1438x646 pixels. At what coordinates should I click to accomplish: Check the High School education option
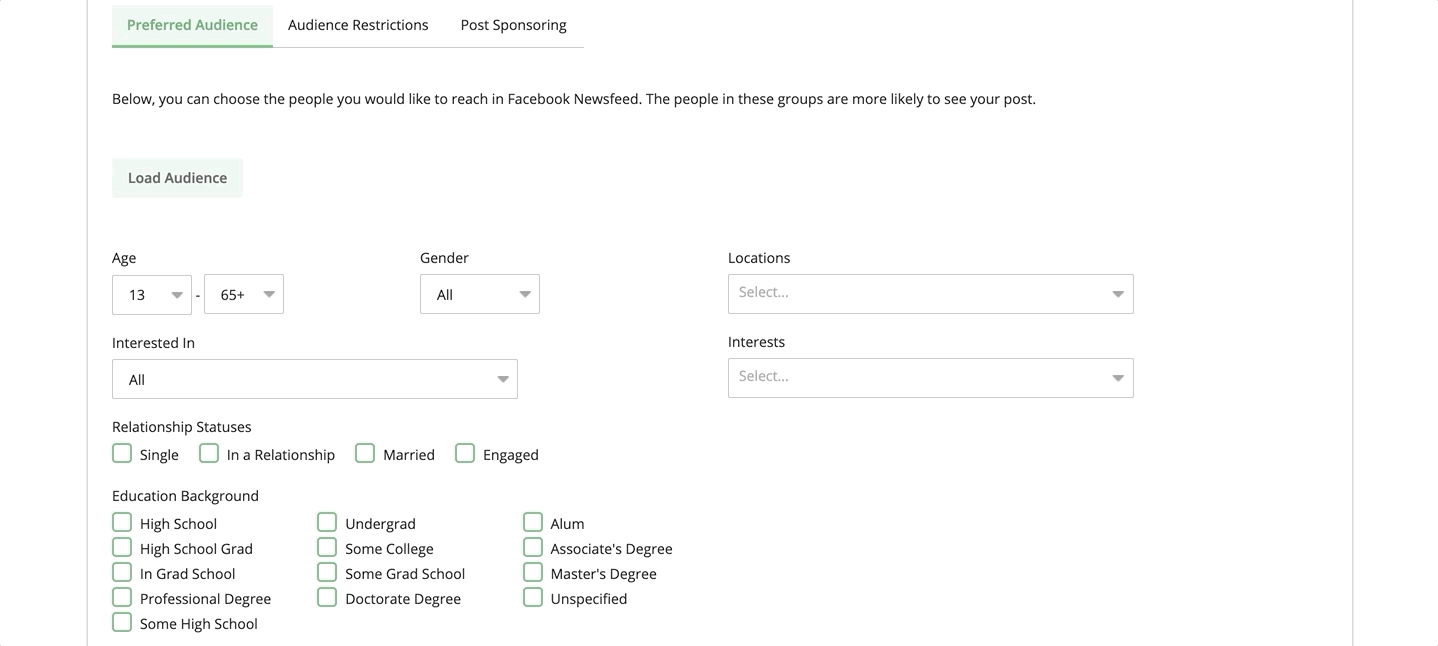121,522
